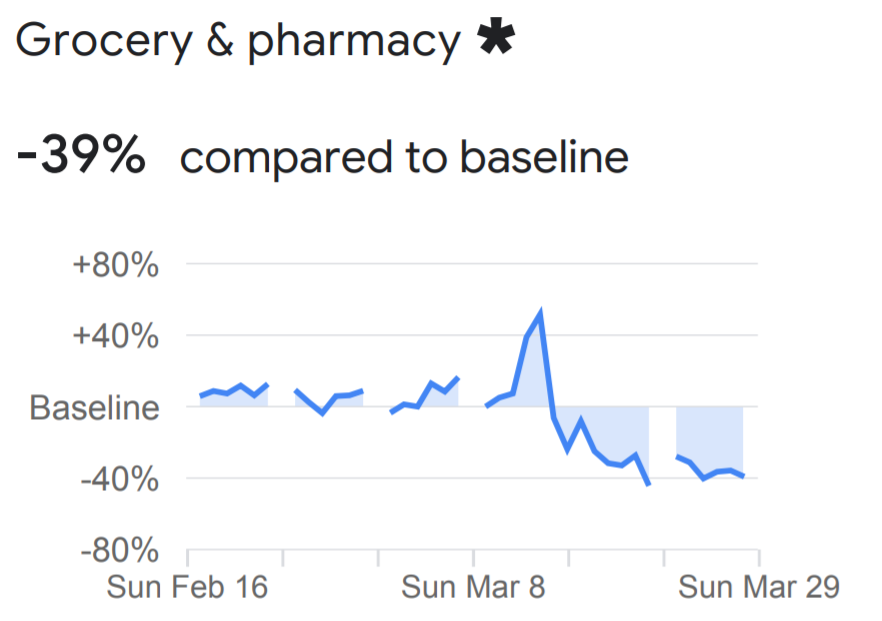882x621 pixels.
Task: Click the rightmost shaded area below baseline
Action: point(710,435)
